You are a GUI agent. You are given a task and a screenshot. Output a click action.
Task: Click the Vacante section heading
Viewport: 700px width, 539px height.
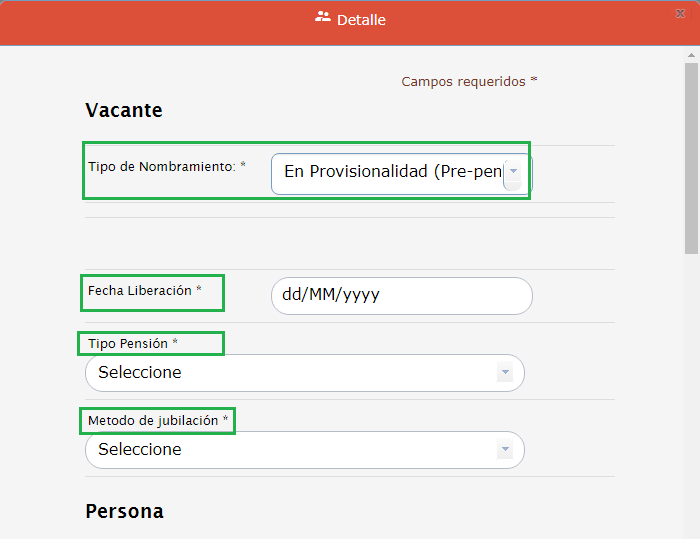click(x=124, y=110)
